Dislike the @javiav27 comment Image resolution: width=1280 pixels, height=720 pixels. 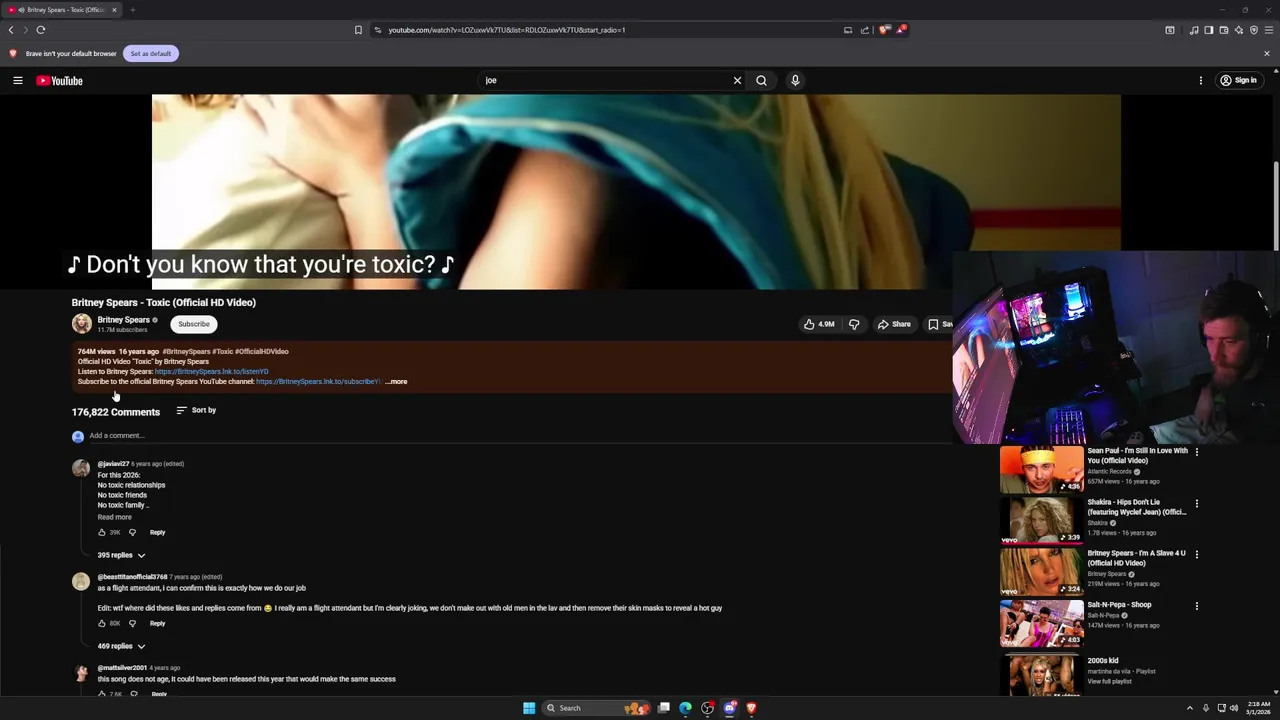132,532
